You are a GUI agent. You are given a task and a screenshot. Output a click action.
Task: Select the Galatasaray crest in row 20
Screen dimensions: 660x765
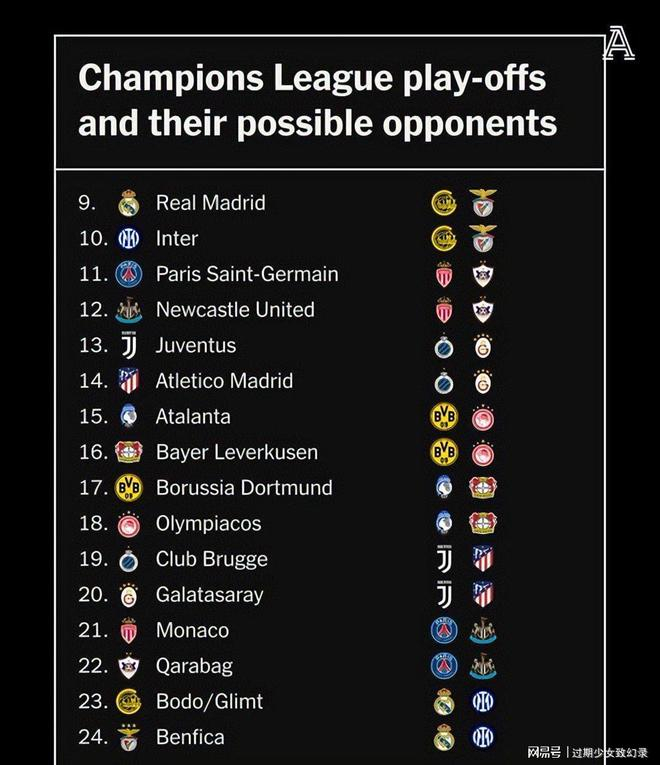[128, 595]
